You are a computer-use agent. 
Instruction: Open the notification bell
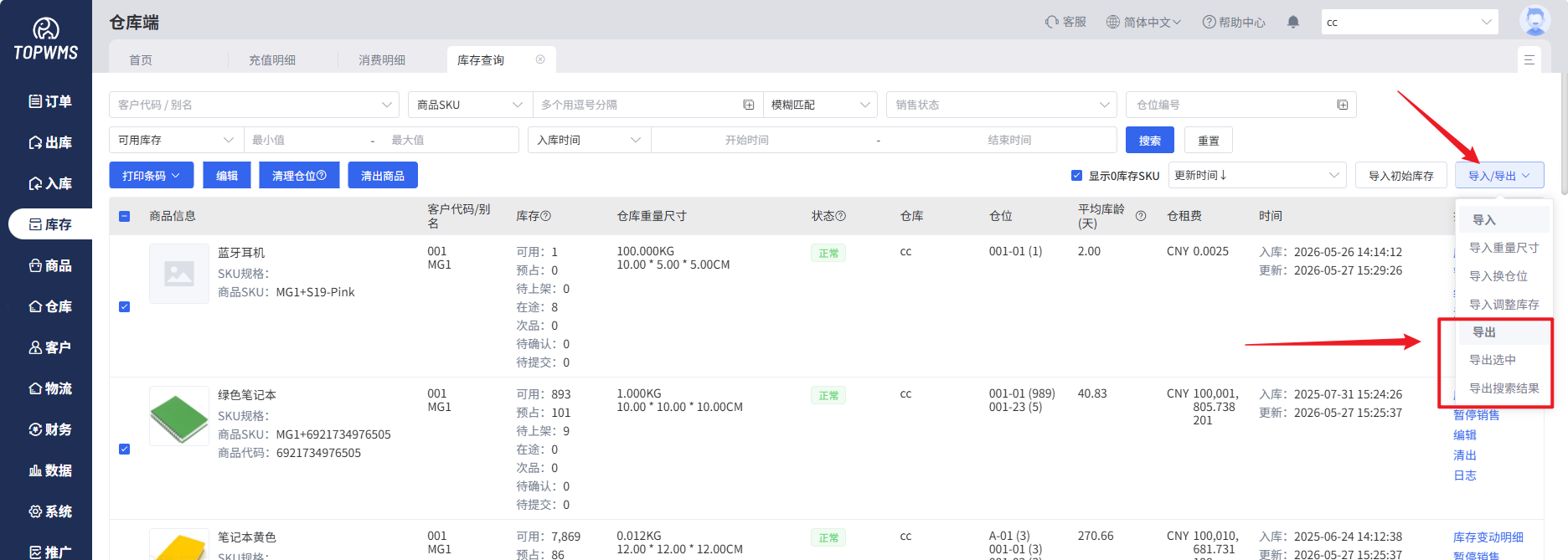(x=1293, y=22)
